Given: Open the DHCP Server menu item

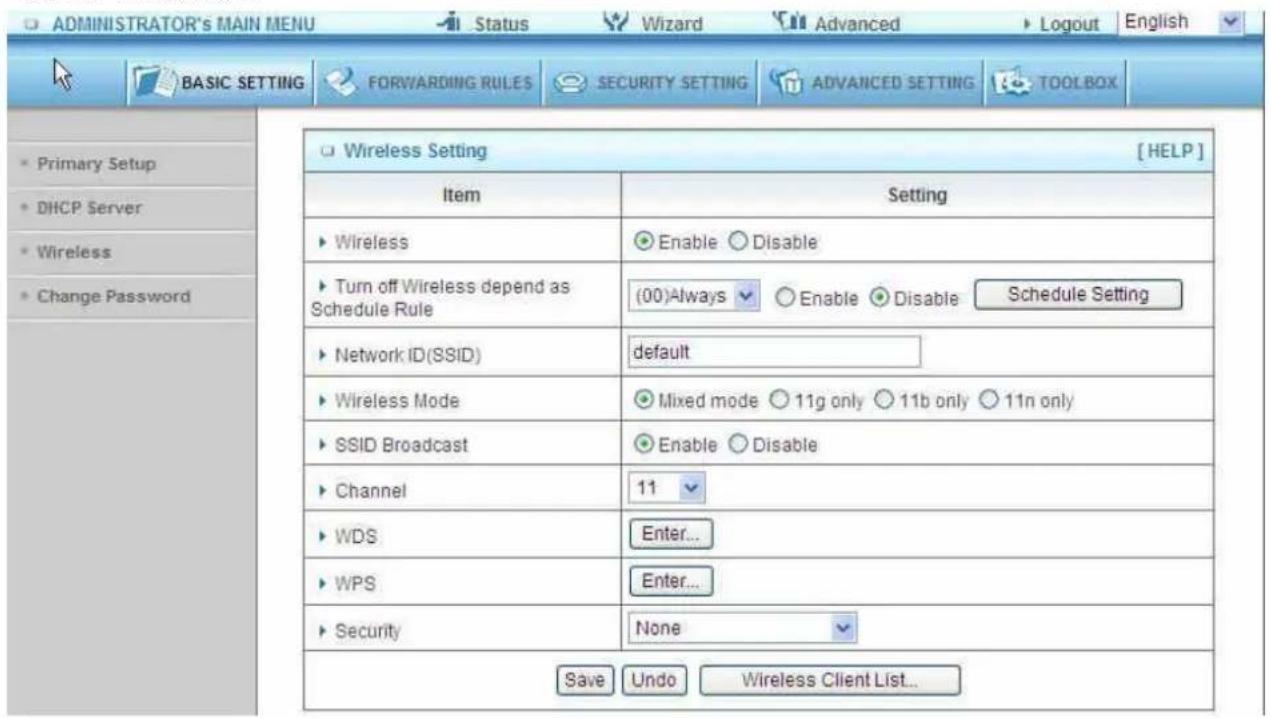Looking at the screenshot, I should (89, 208).
